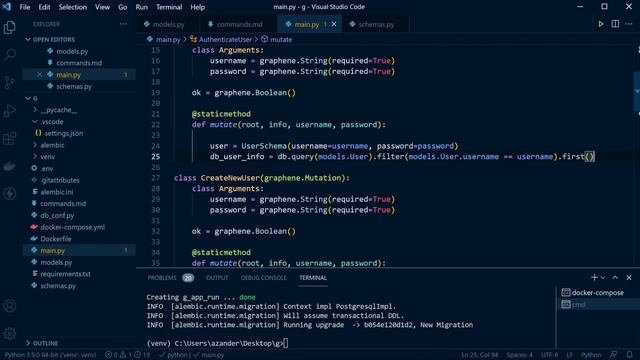Expand the venv folder
The width and height of the screenshot is (640, 360).
click(47, 157)
